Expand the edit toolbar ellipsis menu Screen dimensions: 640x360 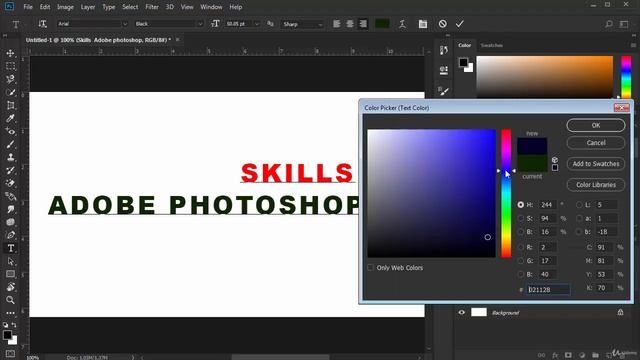[x=11, y=313]
